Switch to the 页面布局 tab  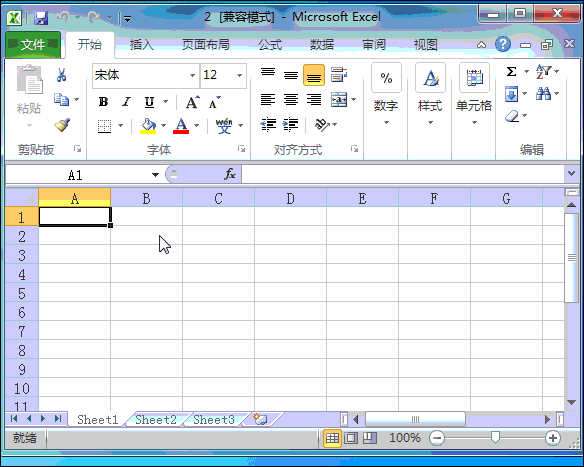pyautogui.click(x=206, y=45)
